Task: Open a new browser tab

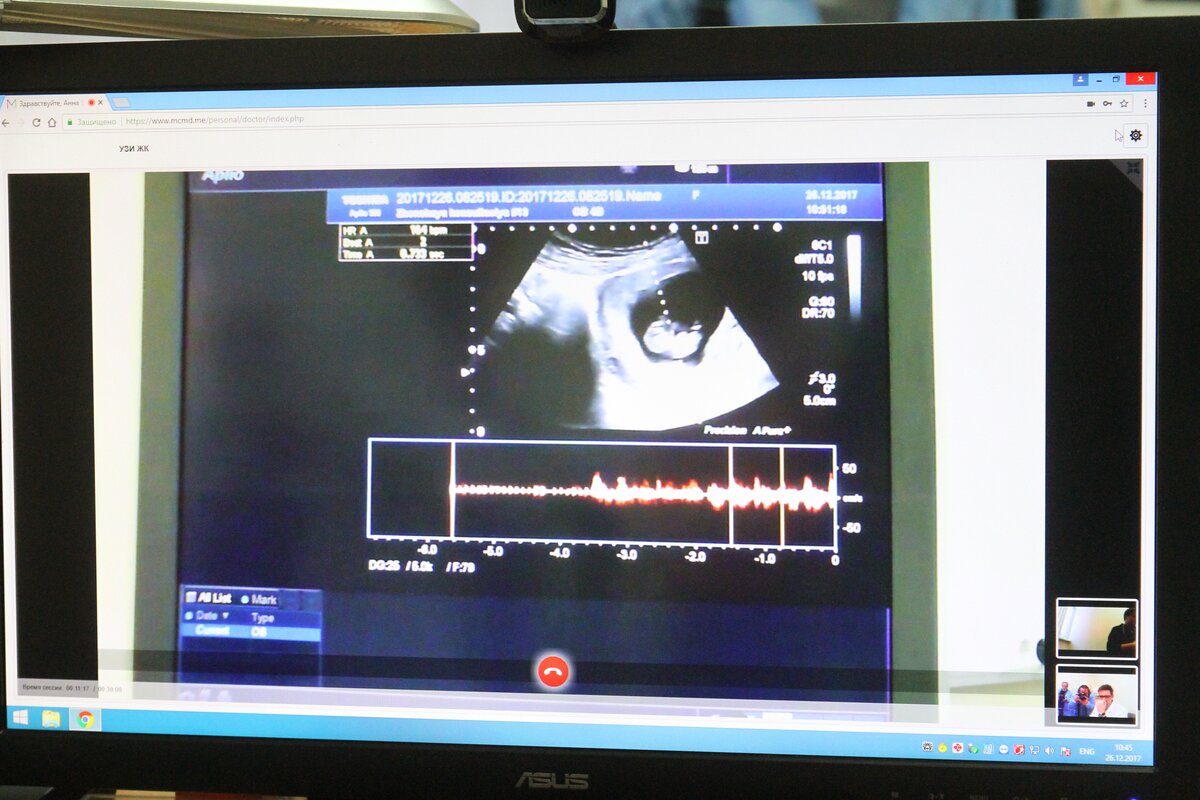Action: pyautogui.click(x=121, y=102)
